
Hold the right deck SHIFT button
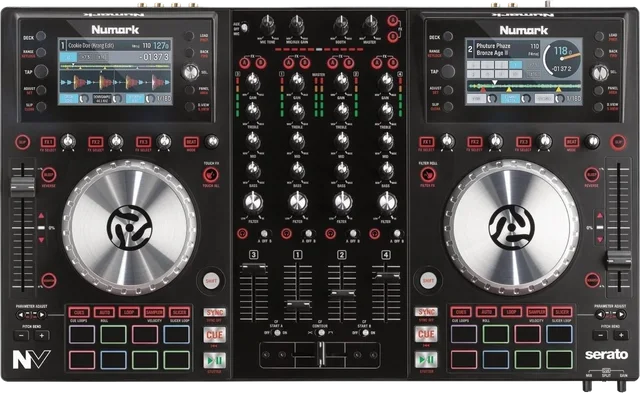click(428, 280)
